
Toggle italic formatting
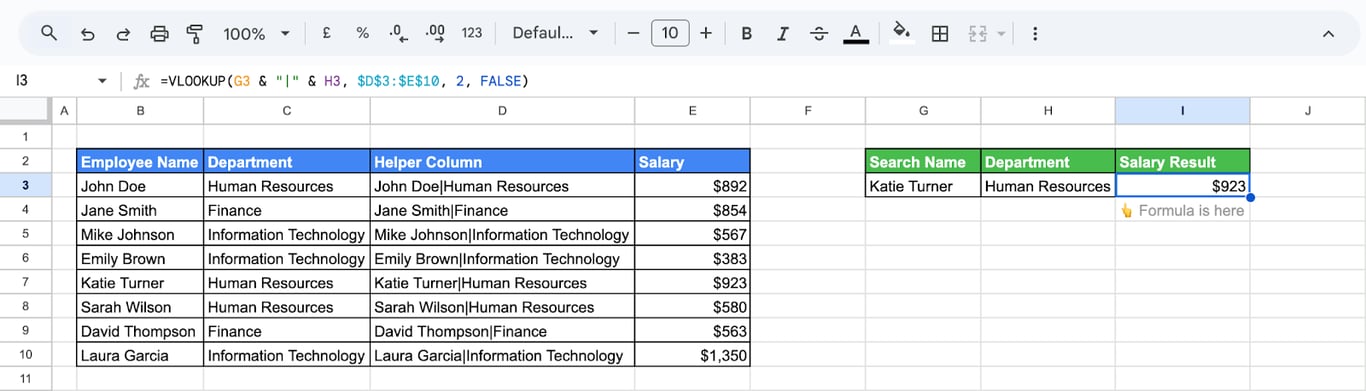[x=782, y=33]
